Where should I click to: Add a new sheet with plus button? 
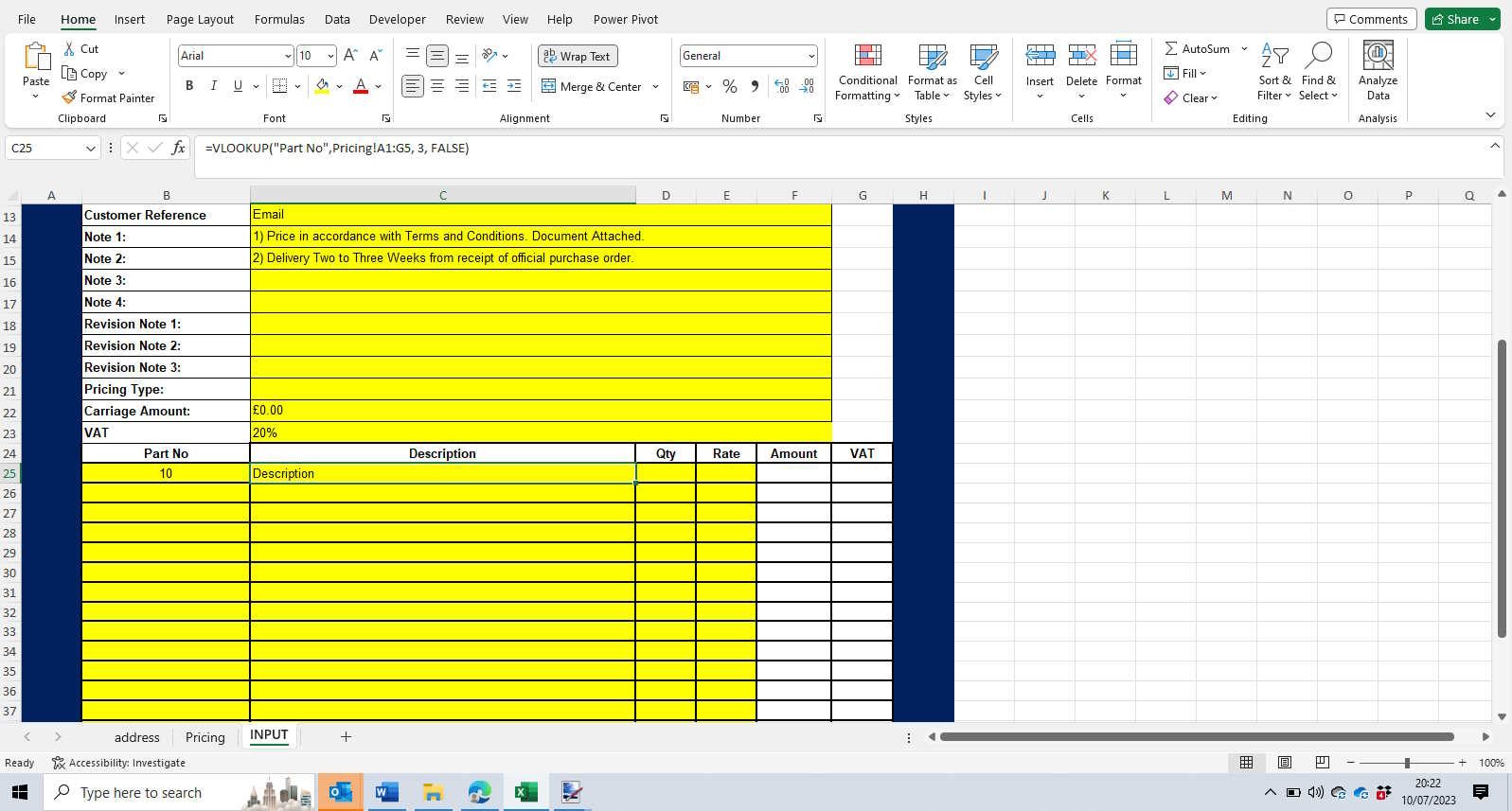[346, 736]
